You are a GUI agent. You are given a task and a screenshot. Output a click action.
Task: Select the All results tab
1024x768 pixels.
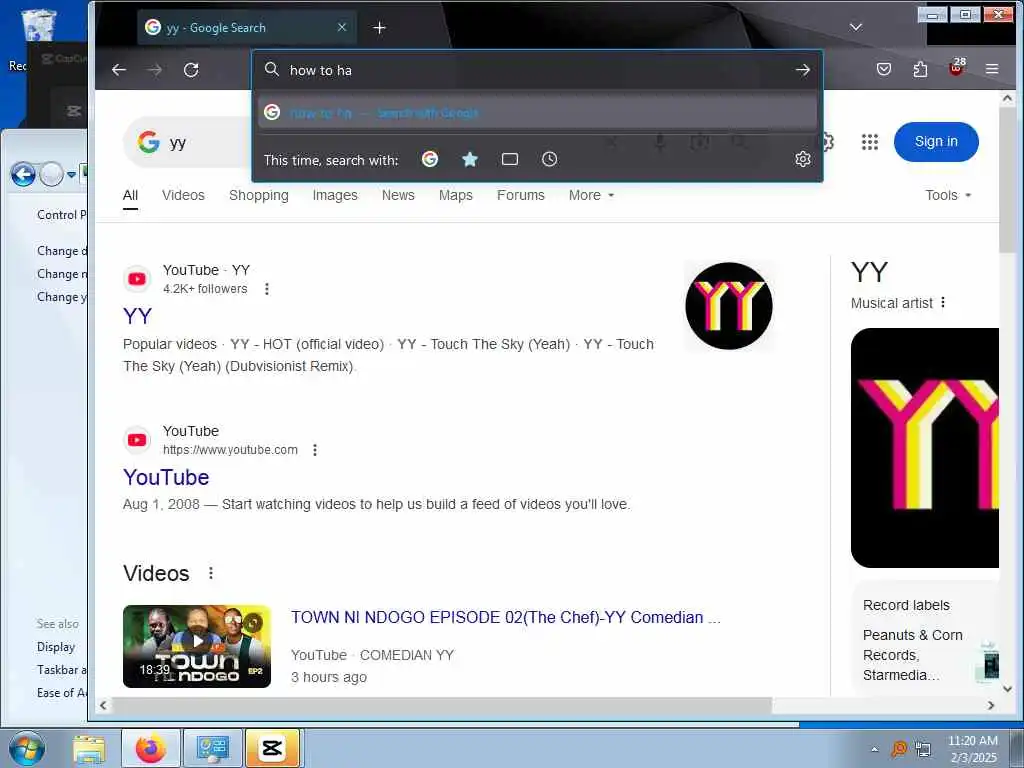(131, 195)
